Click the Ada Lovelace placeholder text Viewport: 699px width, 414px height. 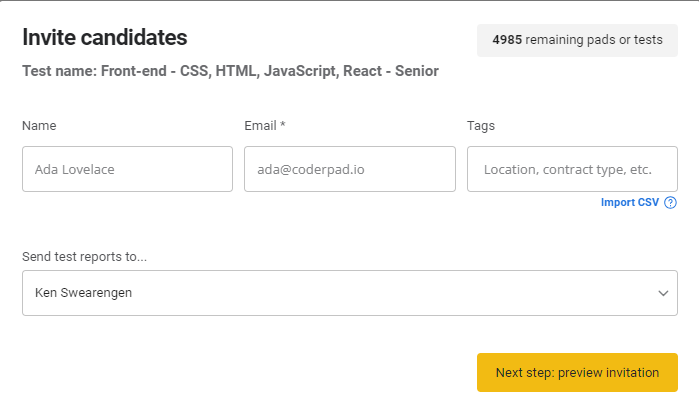(74, 170)
